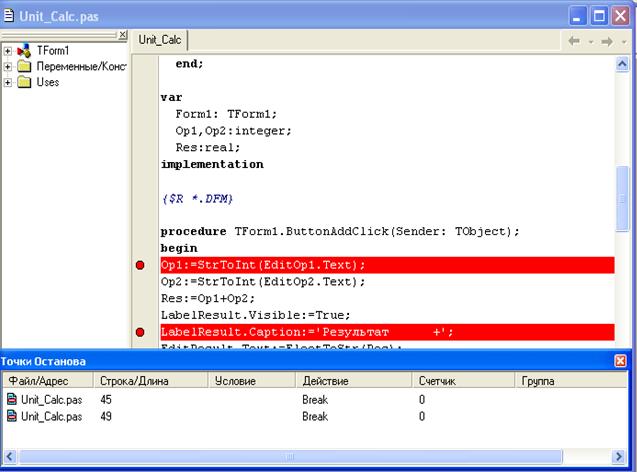This screenshot has width=637, height=472.
Task: Sort by the Файл/Адрес column header
Action: tap(48, 381)
